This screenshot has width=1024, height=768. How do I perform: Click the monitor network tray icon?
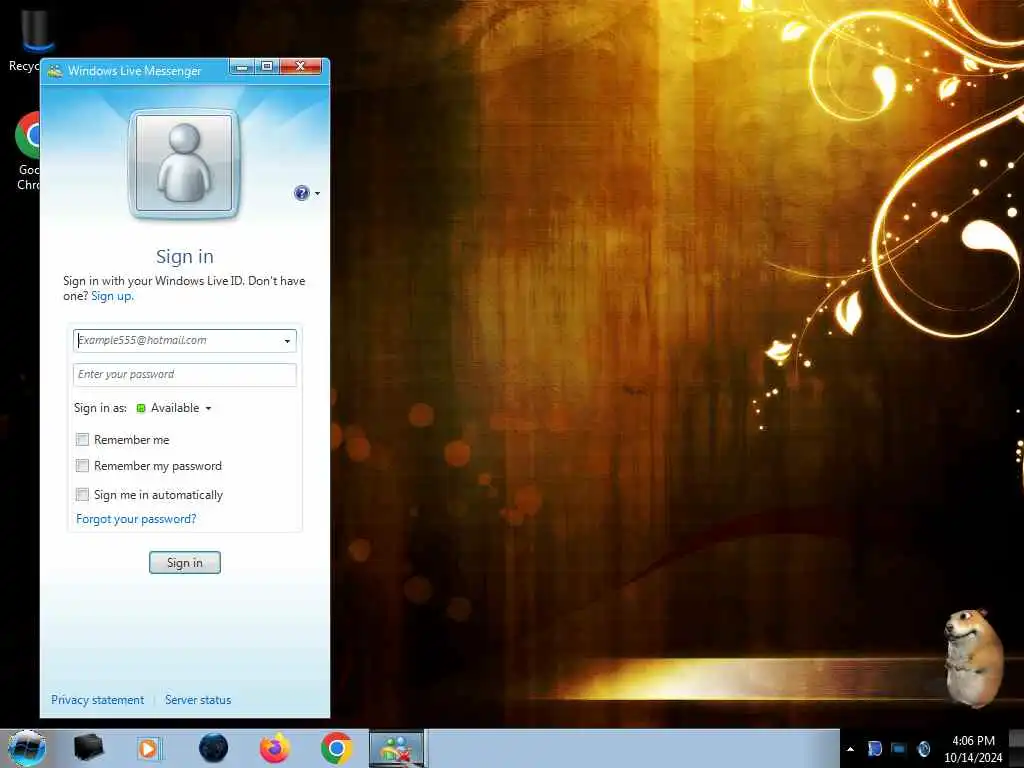pos(899,749)
